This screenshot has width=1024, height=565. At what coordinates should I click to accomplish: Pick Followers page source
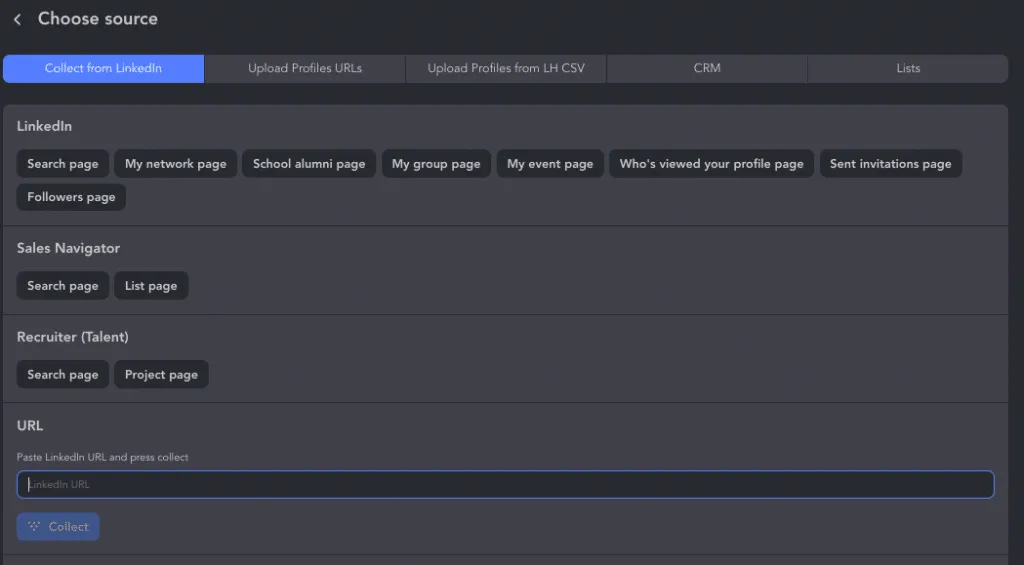[x=71, y=197]
